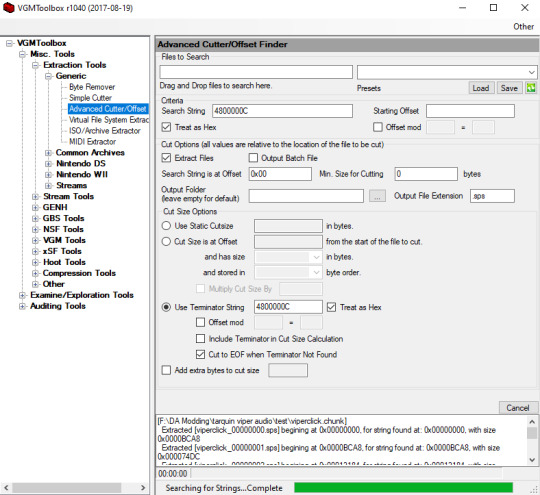Image resolution: width=540 pixels, height=495 pixels.
Task: Expand the NSF Tools node
Action: click(x=35, y=229)
